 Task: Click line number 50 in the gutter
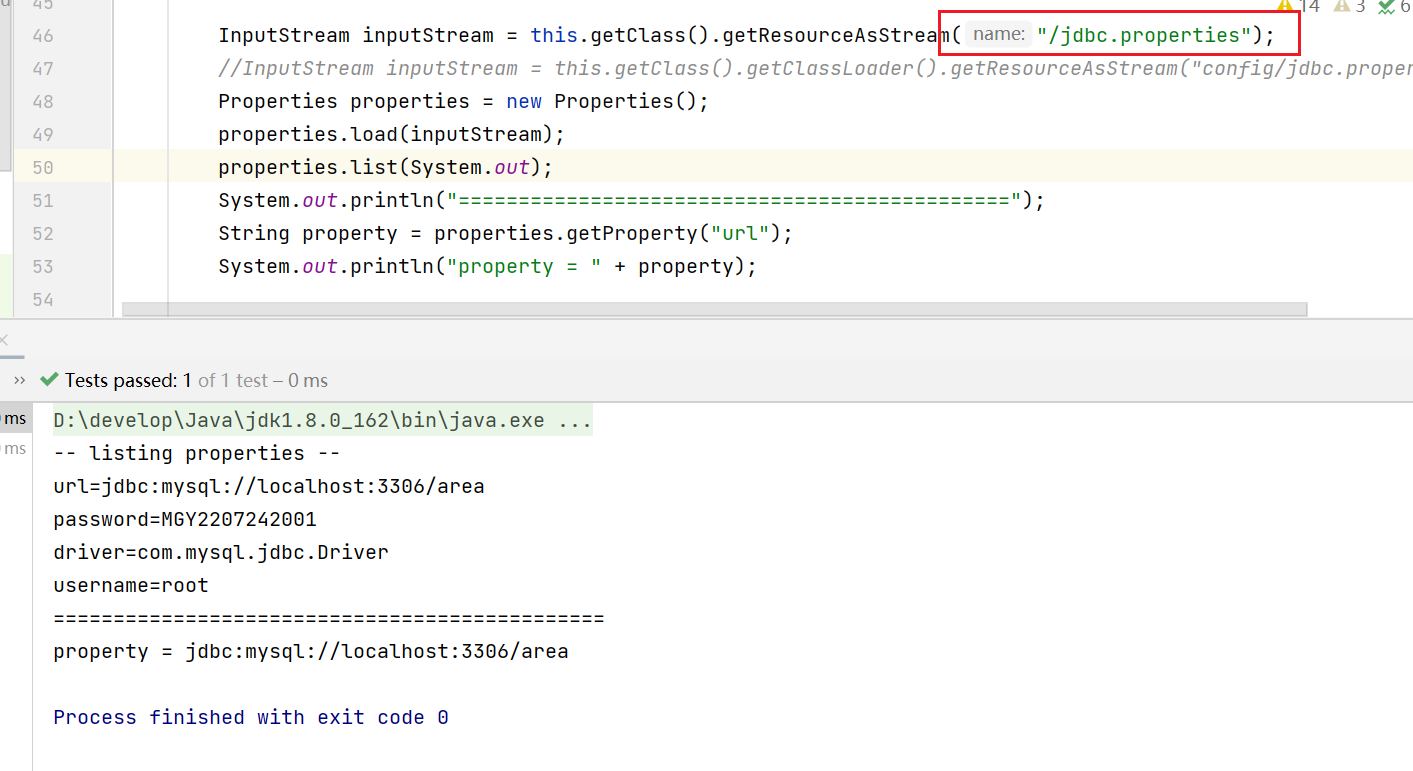tap(42, 167)
